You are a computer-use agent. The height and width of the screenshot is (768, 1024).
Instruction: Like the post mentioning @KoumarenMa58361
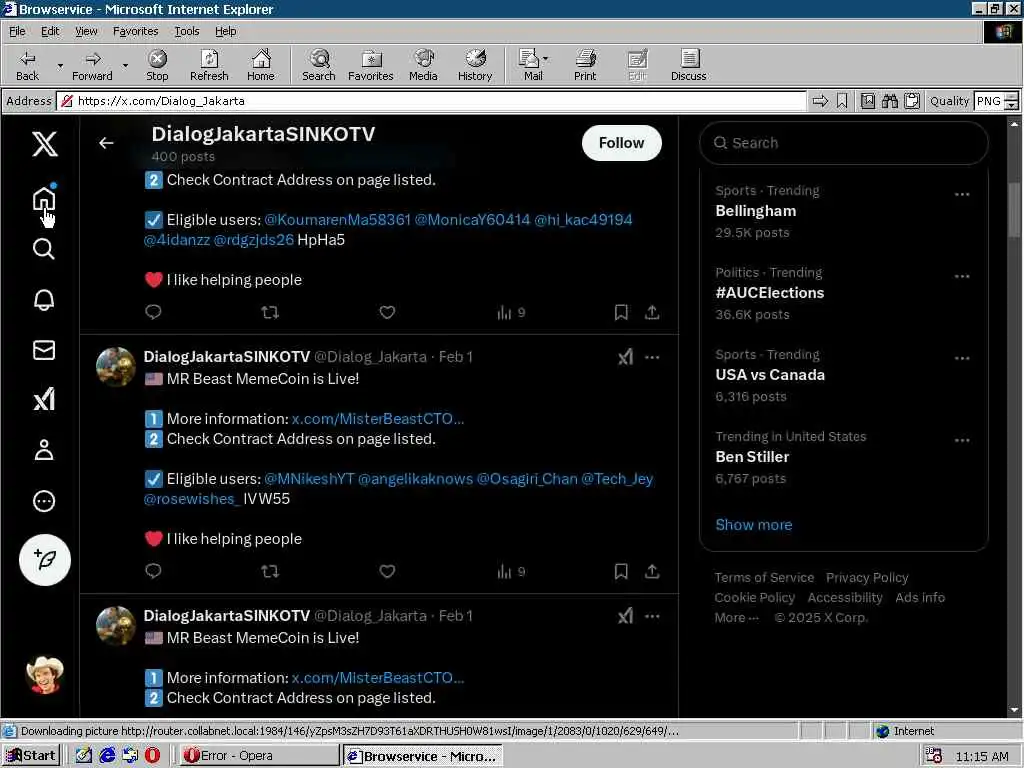(387, 312)
